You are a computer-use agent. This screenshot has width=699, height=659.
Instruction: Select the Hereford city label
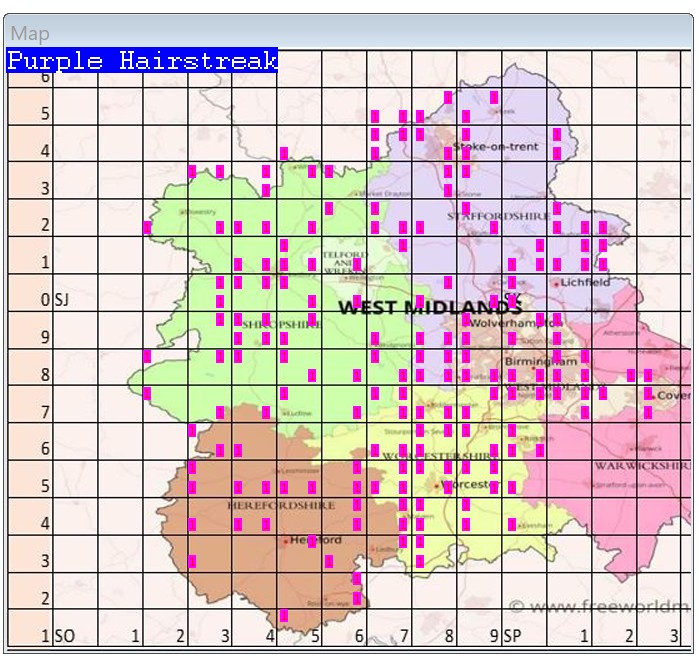click(316, 540)
